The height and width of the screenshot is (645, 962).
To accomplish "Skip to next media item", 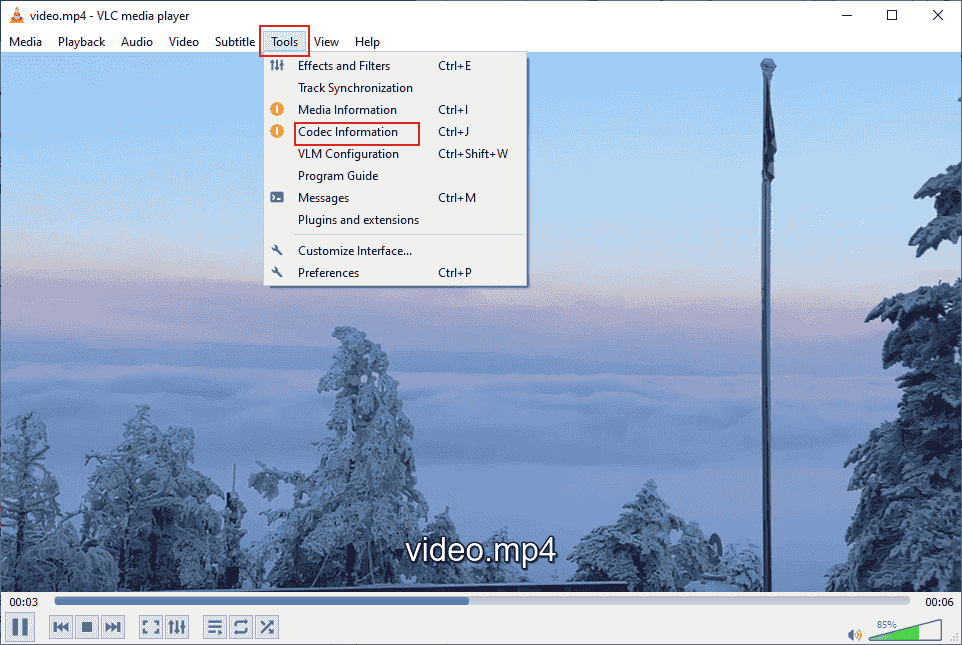I will pos(113,627).
